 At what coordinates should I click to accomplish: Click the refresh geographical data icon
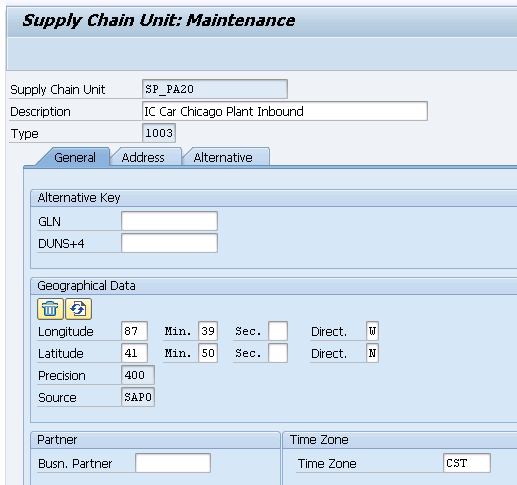78,309
